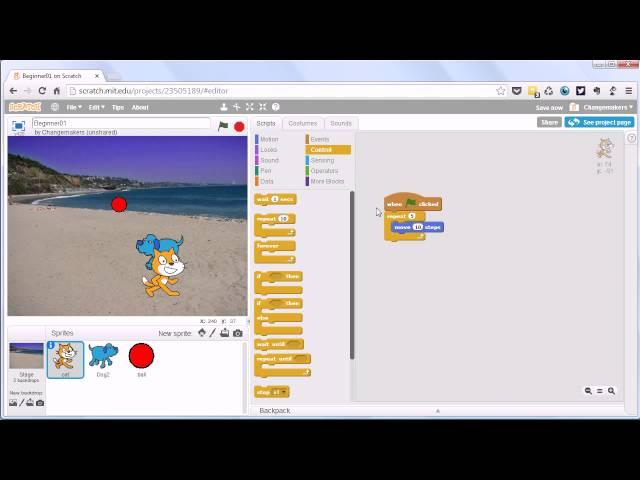Paint new sprite brush icon
640x480 pixels.
coord(213,333)
